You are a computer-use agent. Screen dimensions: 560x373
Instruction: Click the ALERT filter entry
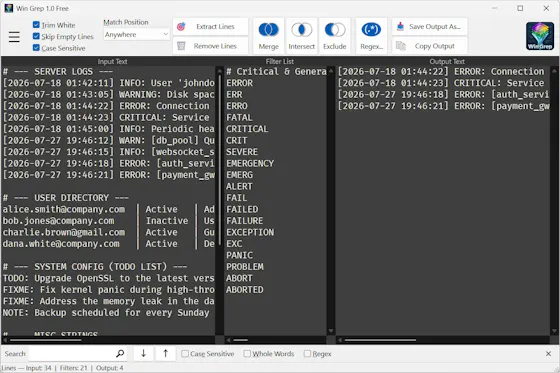pos(239,186)
